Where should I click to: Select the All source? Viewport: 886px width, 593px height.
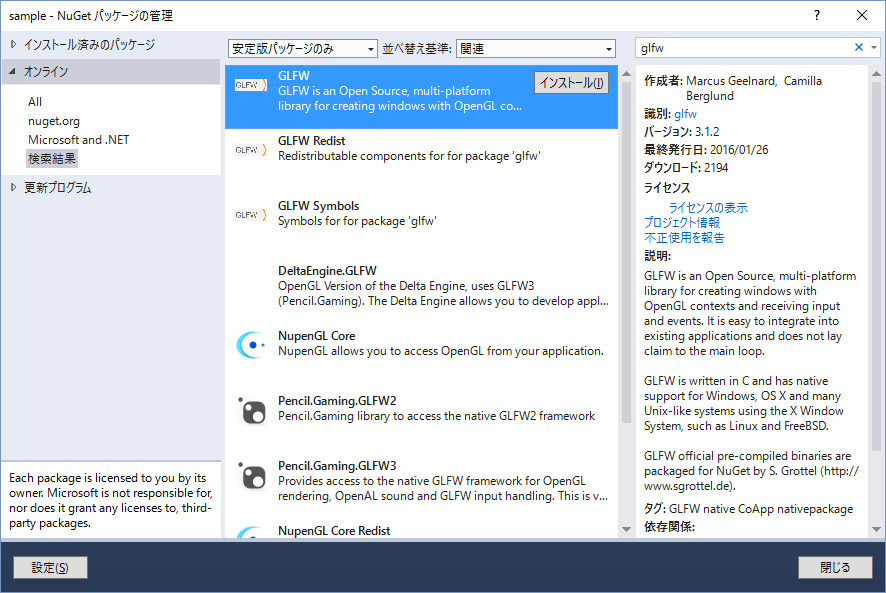[x=35, y=102]
